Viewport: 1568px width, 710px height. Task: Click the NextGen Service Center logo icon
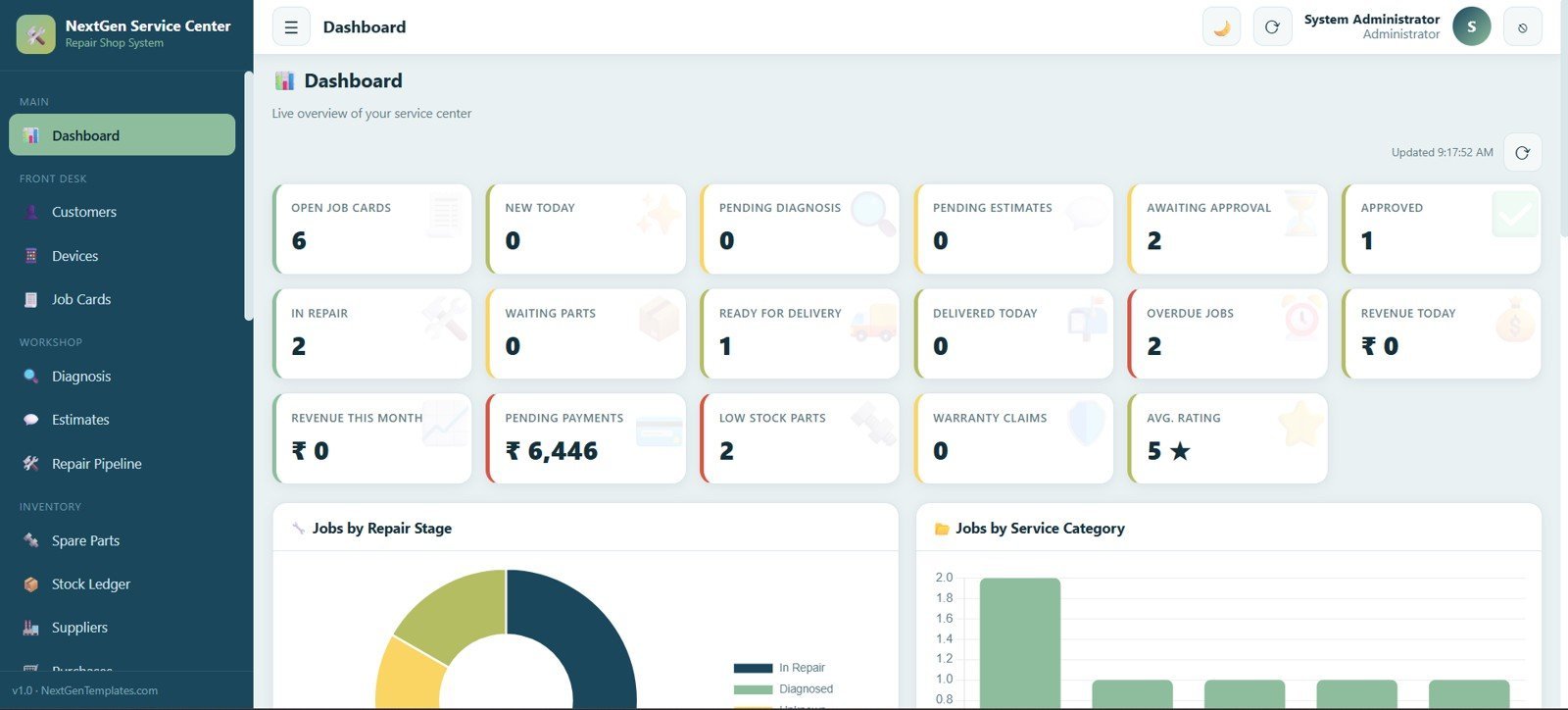coord(36,34)
